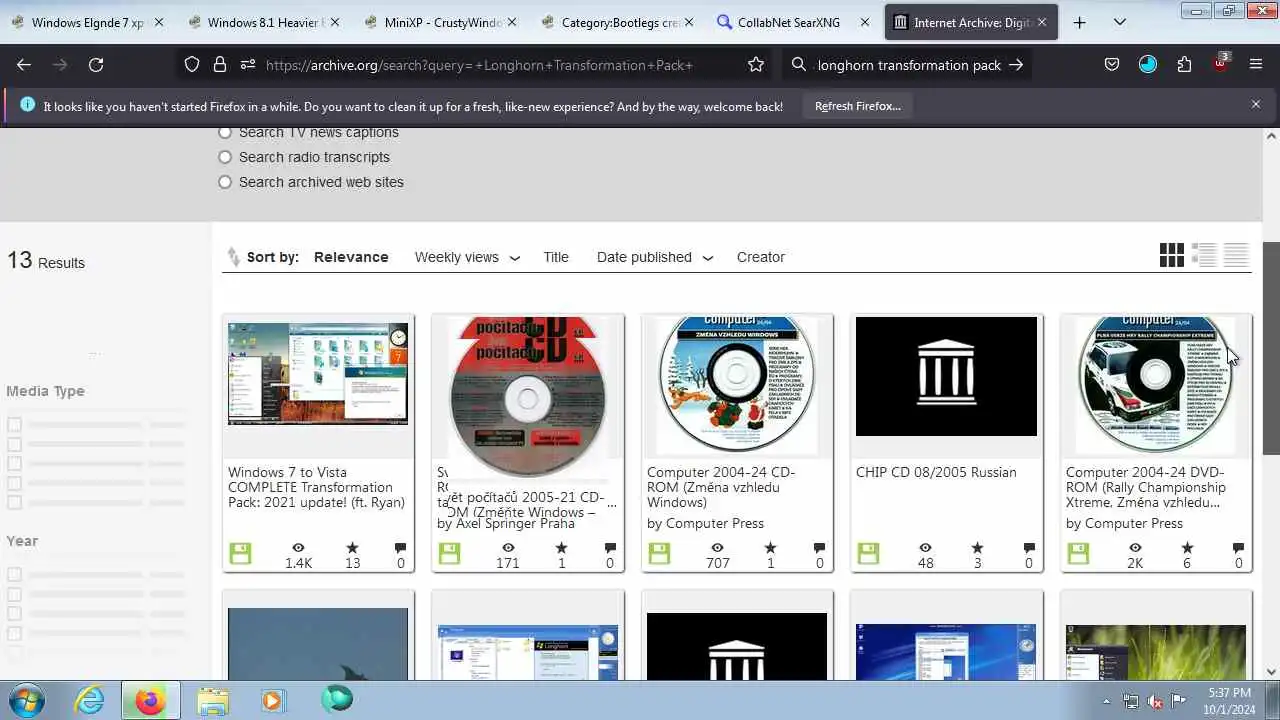Switch to the MiniXP - CrustyWindows tab
This screenshot has width=1280, height=720.
(x=442, y=22)
